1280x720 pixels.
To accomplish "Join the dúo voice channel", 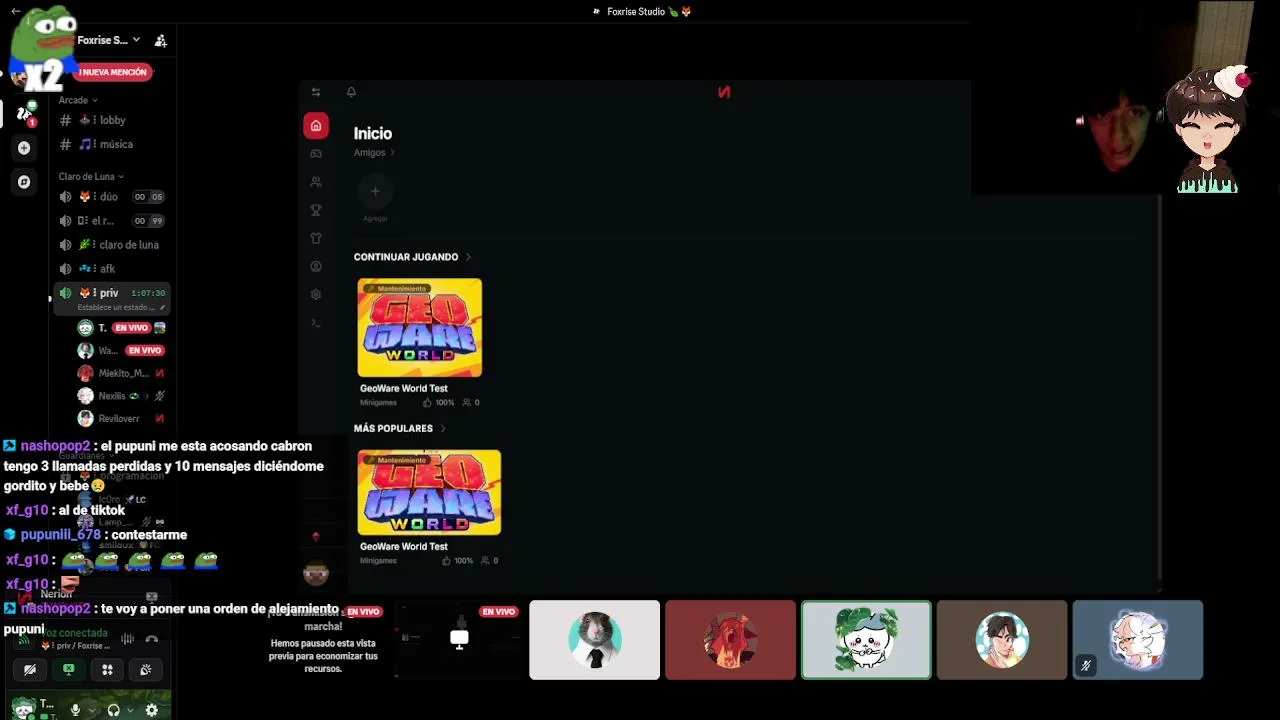I will (x=110, y=197).
